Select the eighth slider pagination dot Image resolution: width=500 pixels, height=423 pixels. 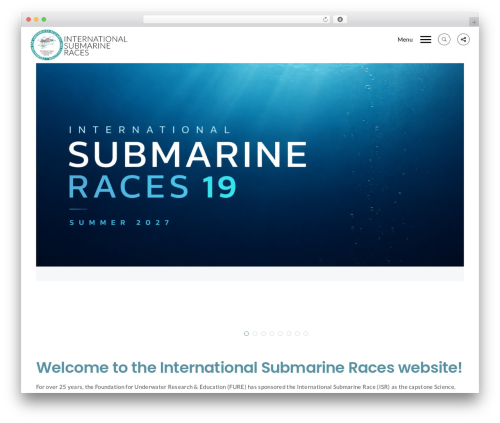[x=306, y=333]
